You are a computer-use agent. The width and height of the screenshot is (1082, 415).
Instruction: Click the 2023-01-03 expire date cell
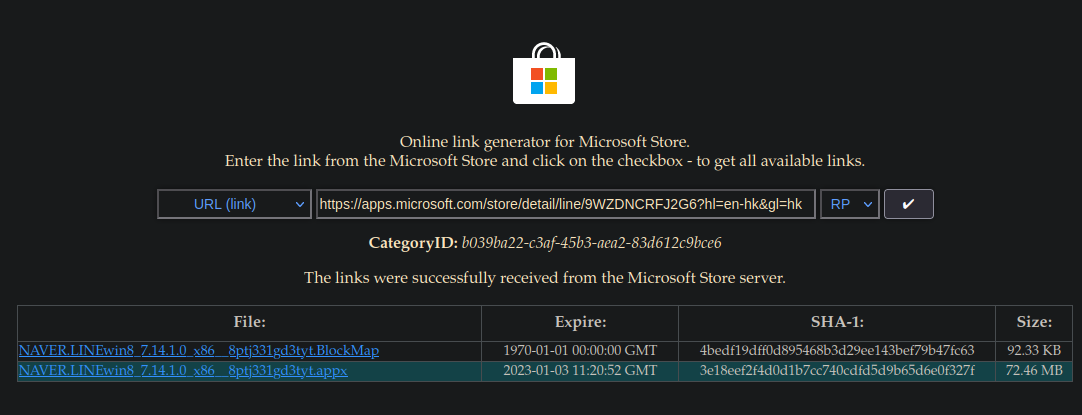(580, 371)
